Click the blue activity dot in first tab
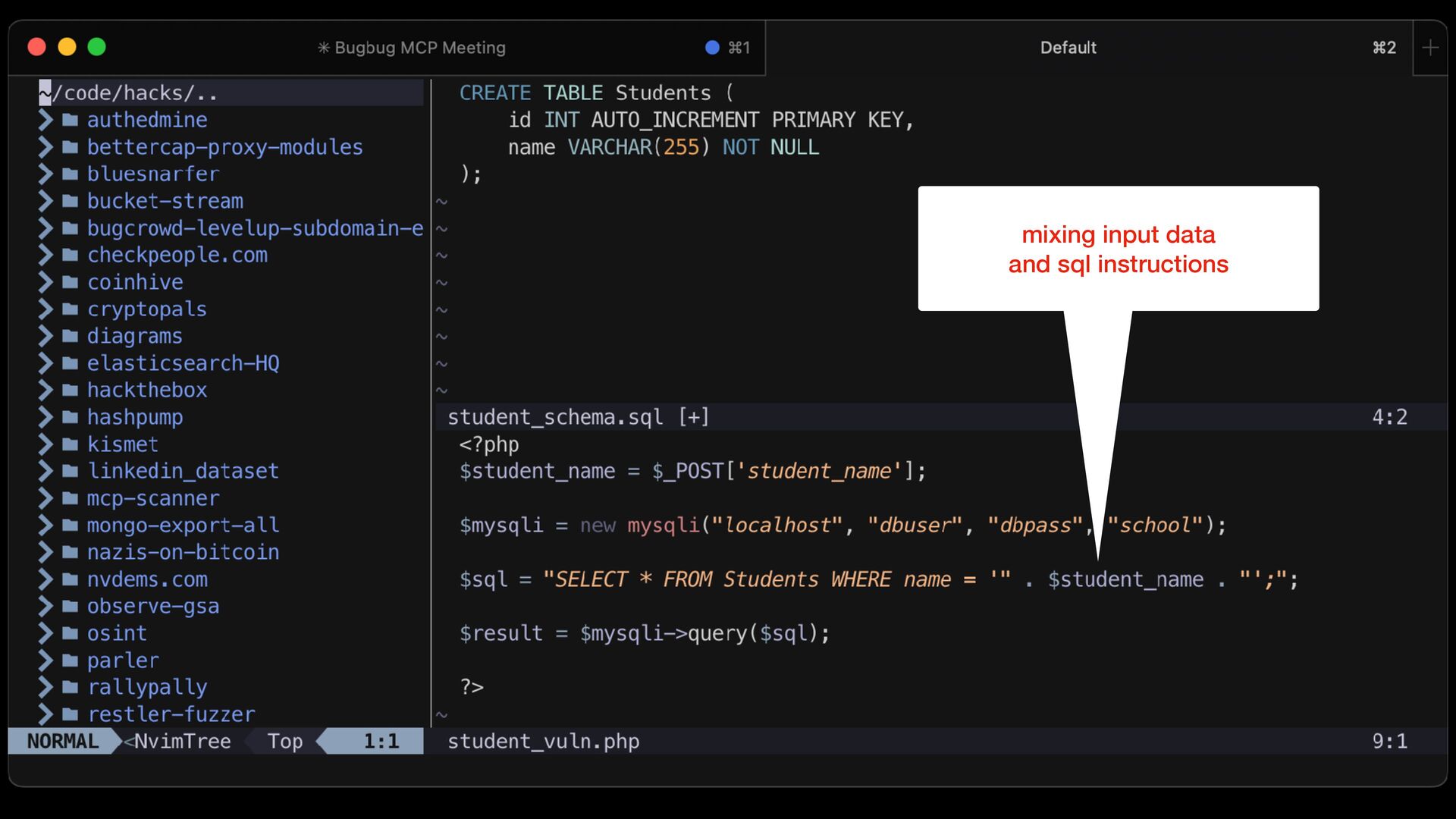1456x819 pixels. pos(711,48)
